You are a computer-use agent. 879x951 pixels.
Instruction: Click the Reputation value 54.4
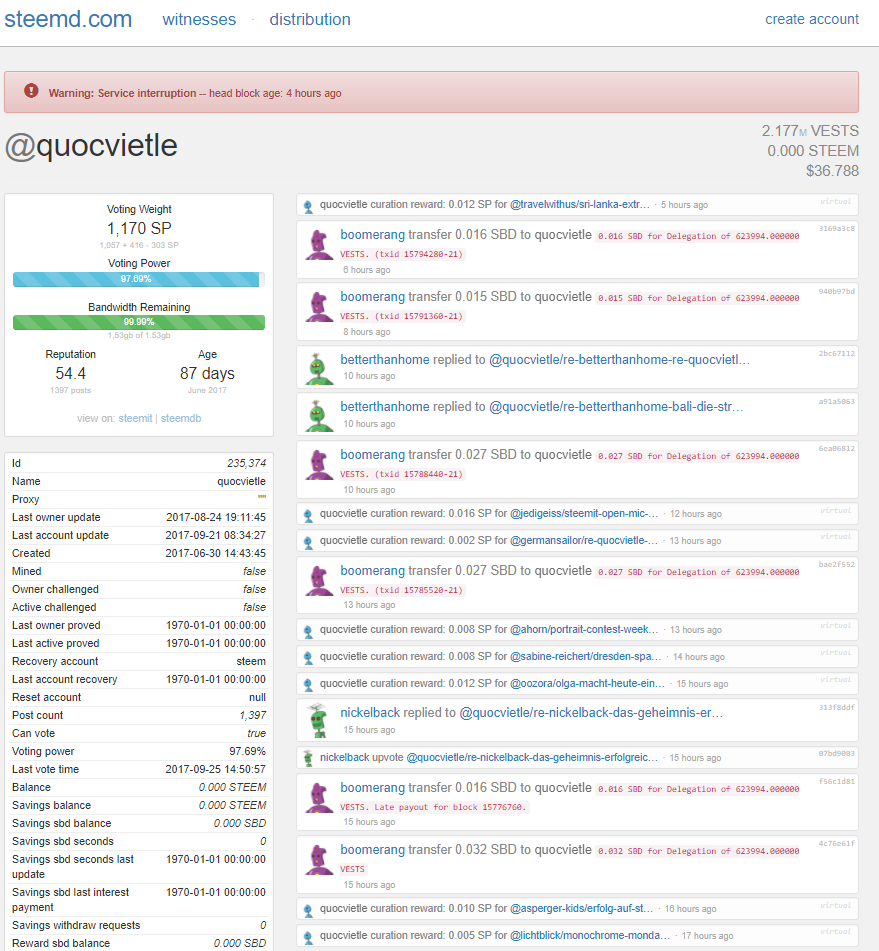pyautogui.click(x=70, y=374)
